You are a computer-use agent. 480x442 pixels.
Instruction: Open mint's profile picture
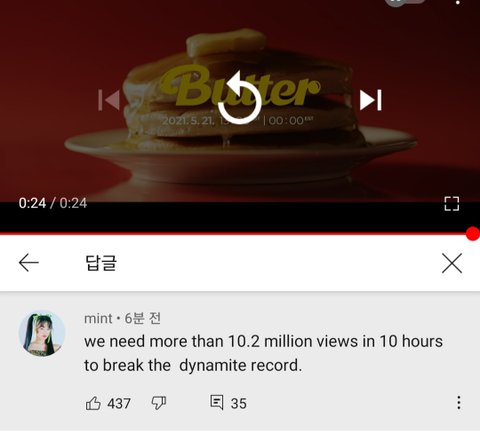42,334
